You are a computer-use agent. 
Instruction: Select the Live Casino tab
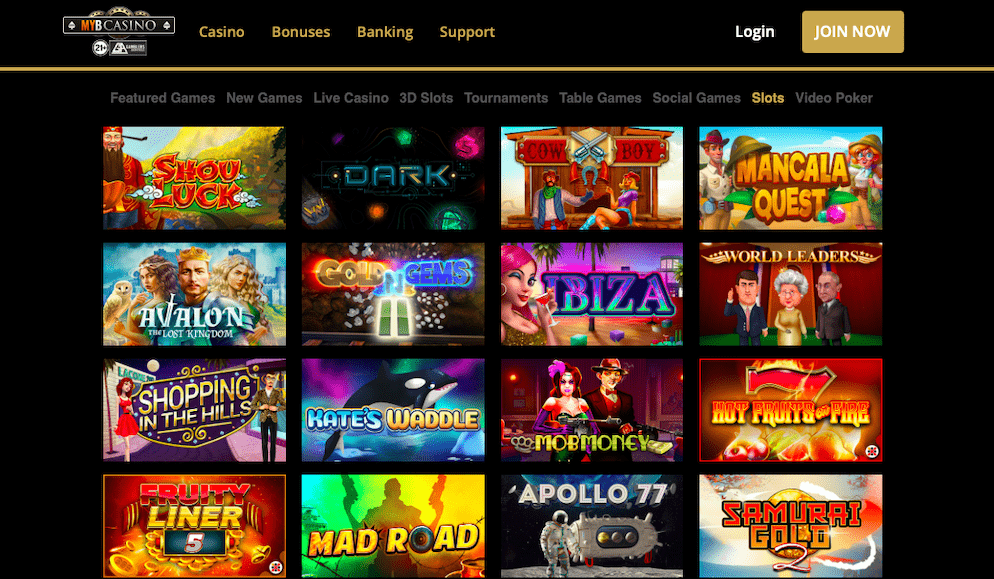[x=351, y=98]
